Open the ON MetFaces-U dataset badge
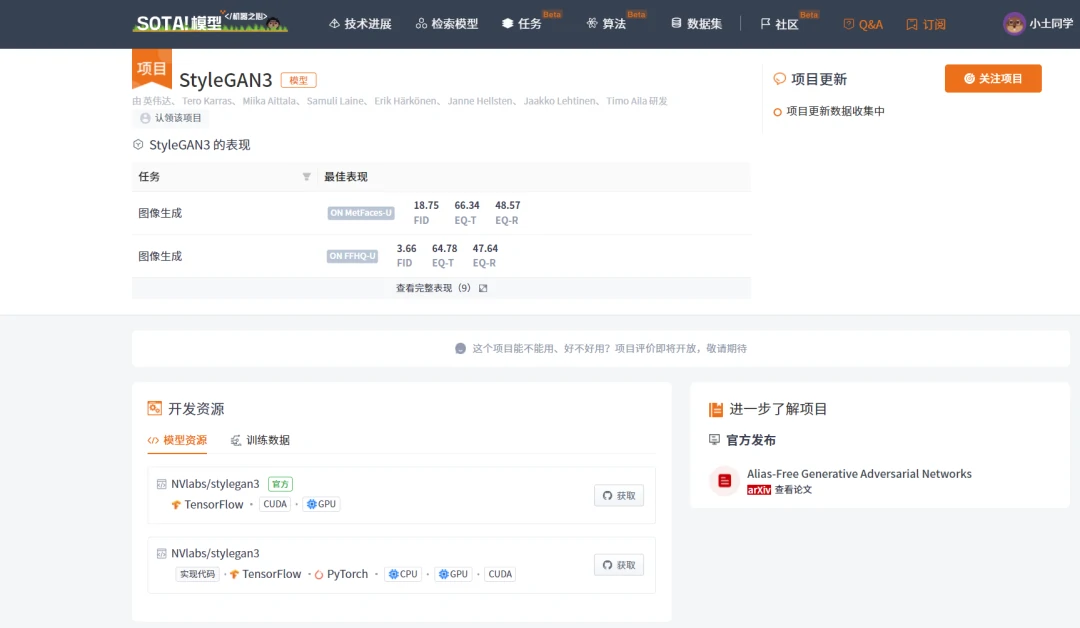Image resolution: width=1080 pixels, height=628 pixels. pos(361,213)
